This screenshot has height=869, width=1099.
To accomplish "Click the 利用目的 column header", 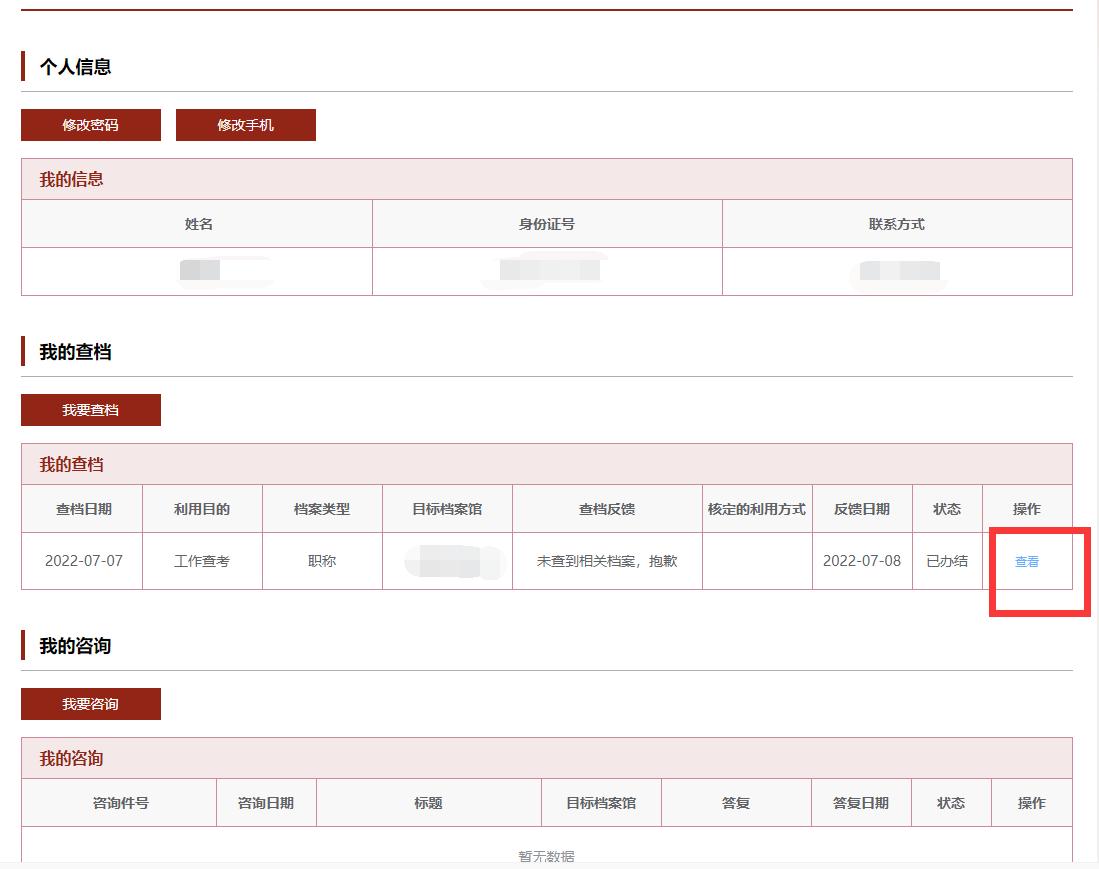I will pos(202,509).
